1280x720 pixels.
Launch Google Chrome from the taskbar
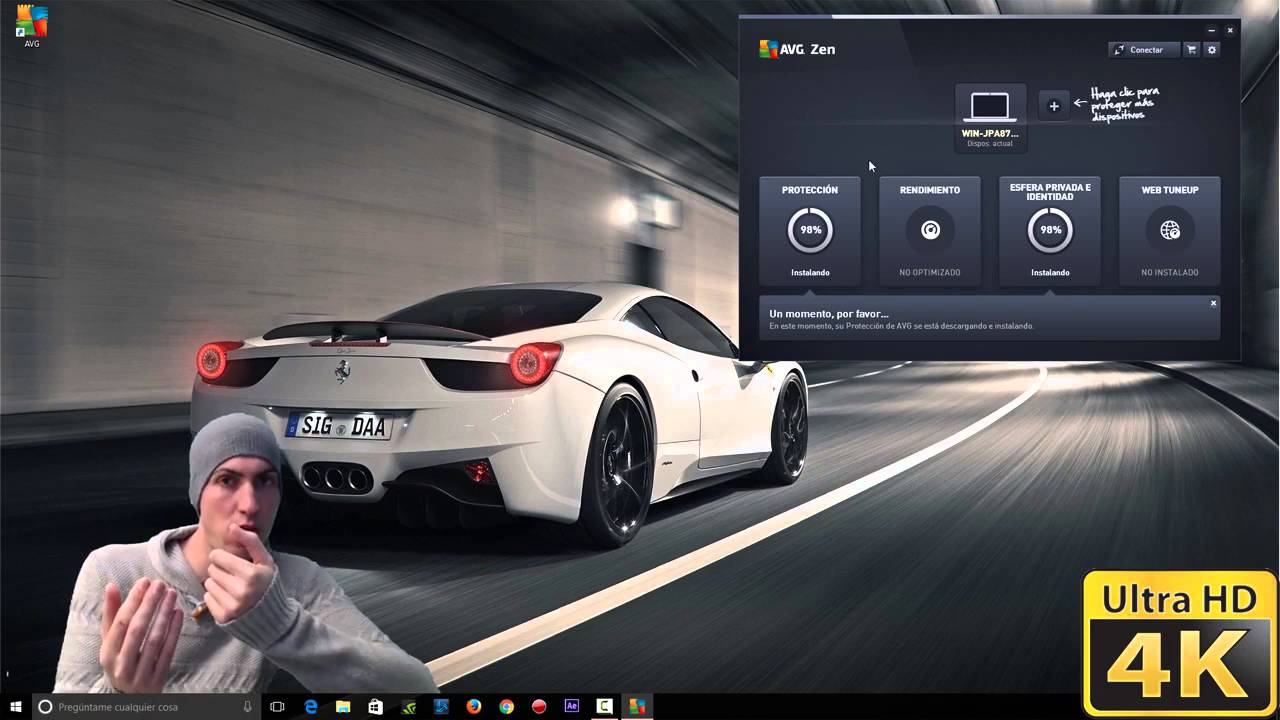(507, 706)
